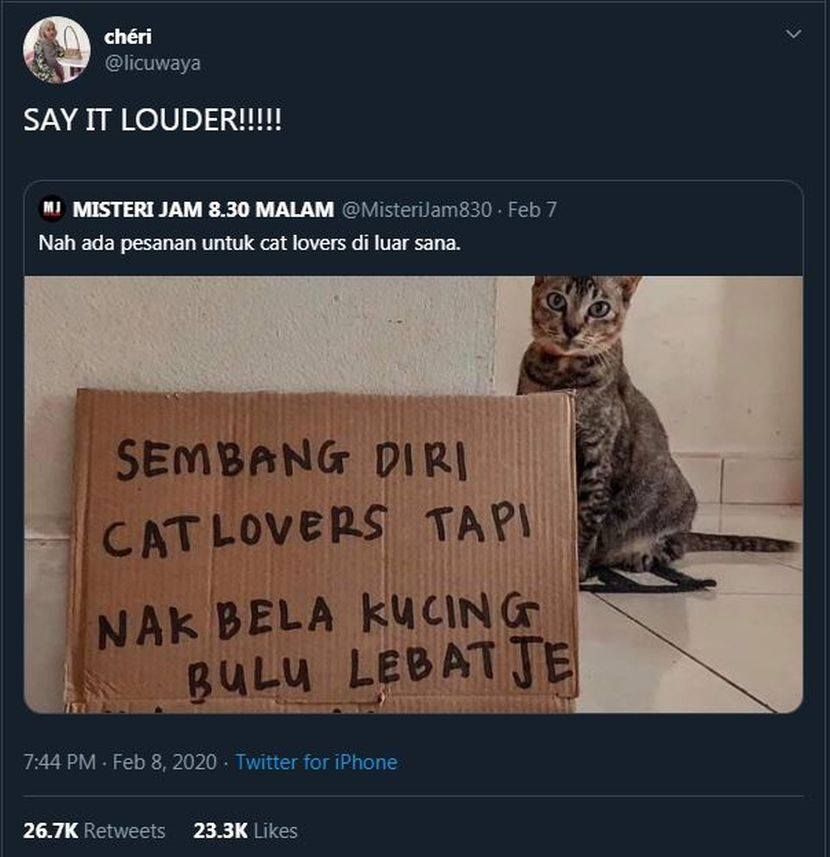
Task: Click the Retweets label text
Action: (x=125, y=831)
